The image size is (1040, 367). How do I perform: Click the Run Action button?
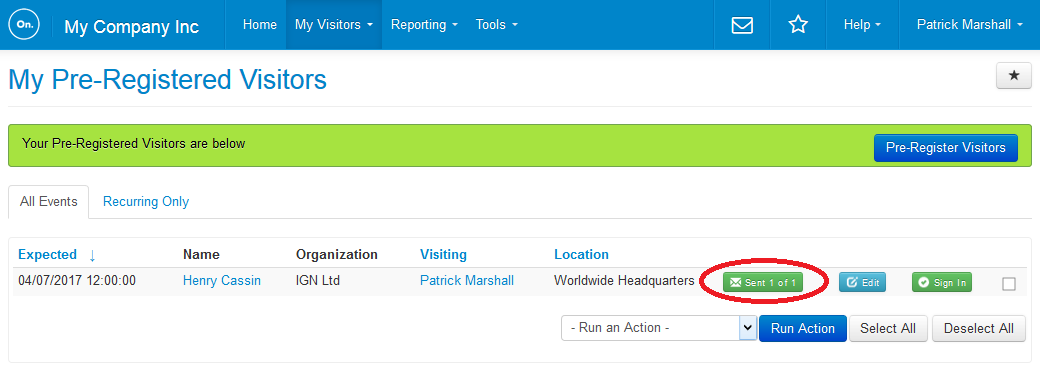click(x=803, y=329)
